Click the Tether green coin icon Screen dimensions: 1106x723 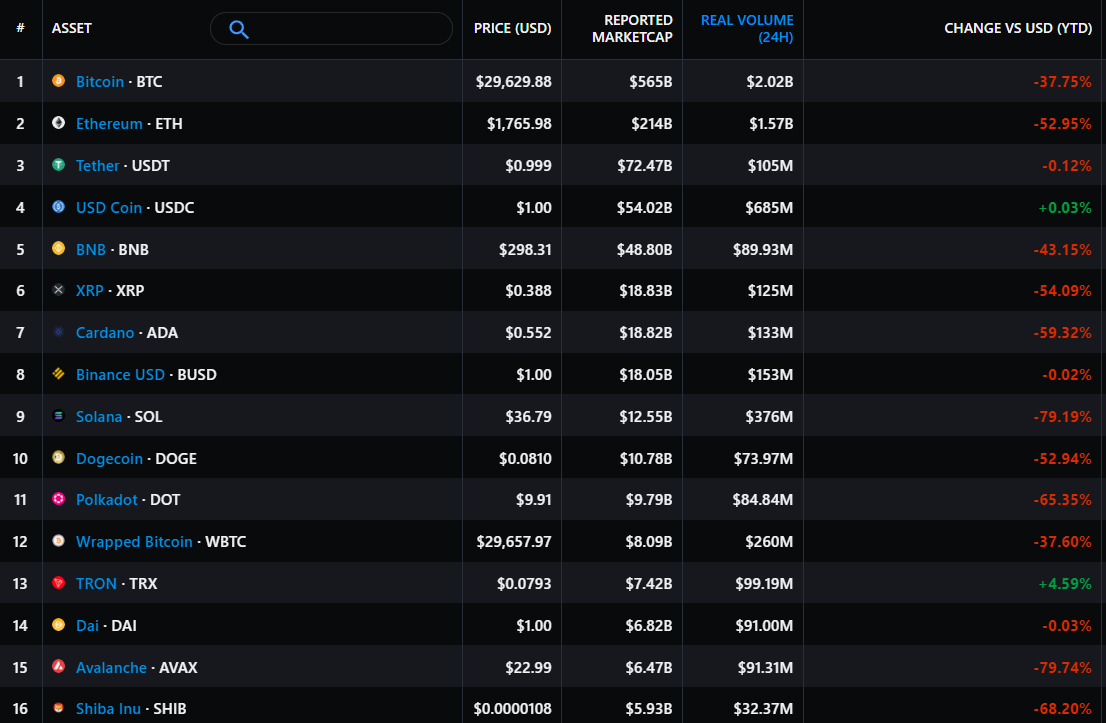pos(58,165)
